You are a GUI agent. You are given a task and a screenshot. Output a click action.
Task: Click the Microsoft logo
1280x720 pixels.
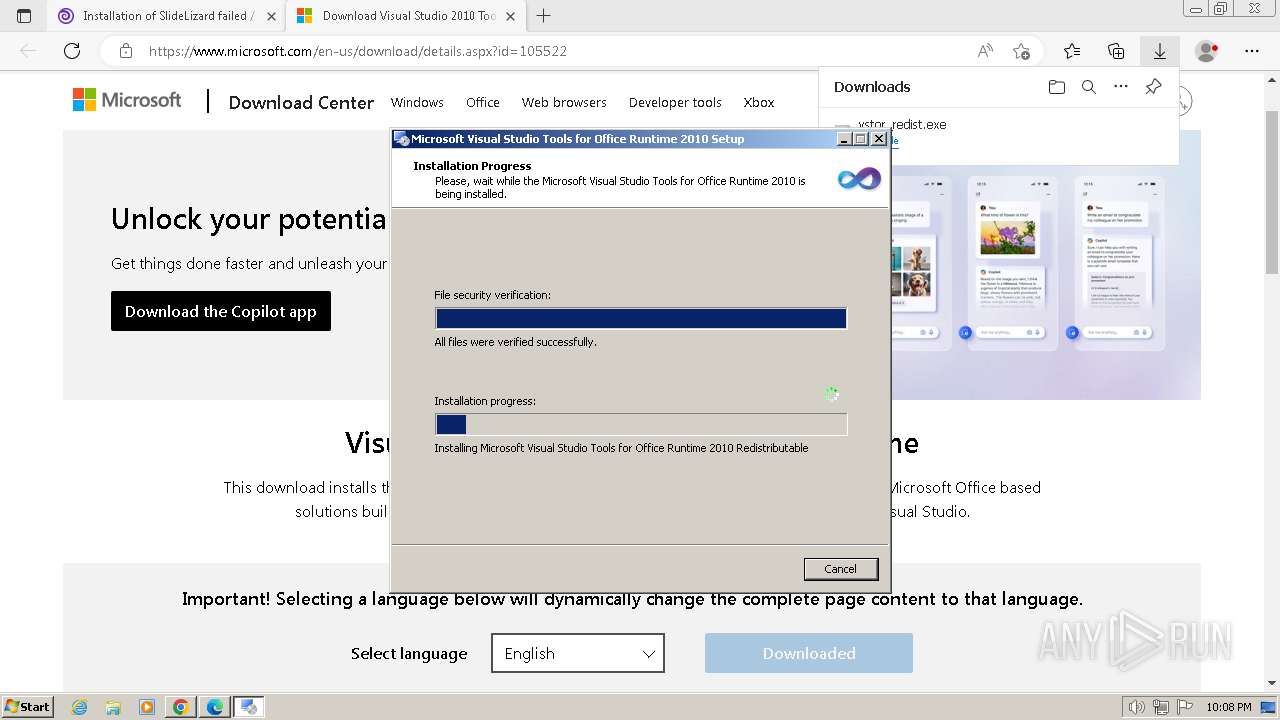coord(127,100)
